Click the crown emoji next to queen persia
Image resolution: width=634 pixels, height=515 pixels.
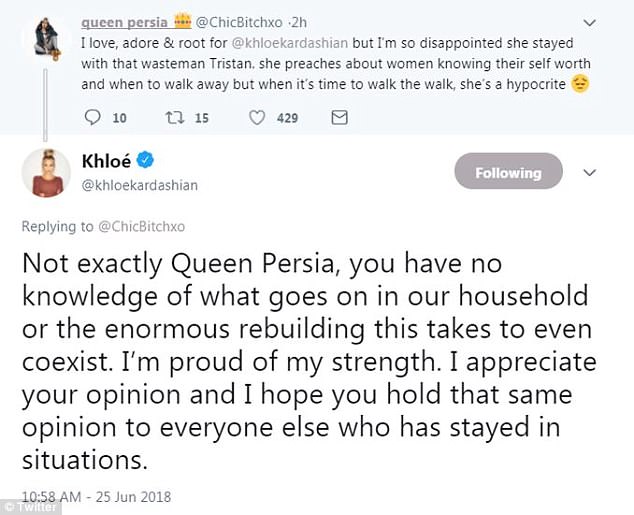tap(182, 22)
